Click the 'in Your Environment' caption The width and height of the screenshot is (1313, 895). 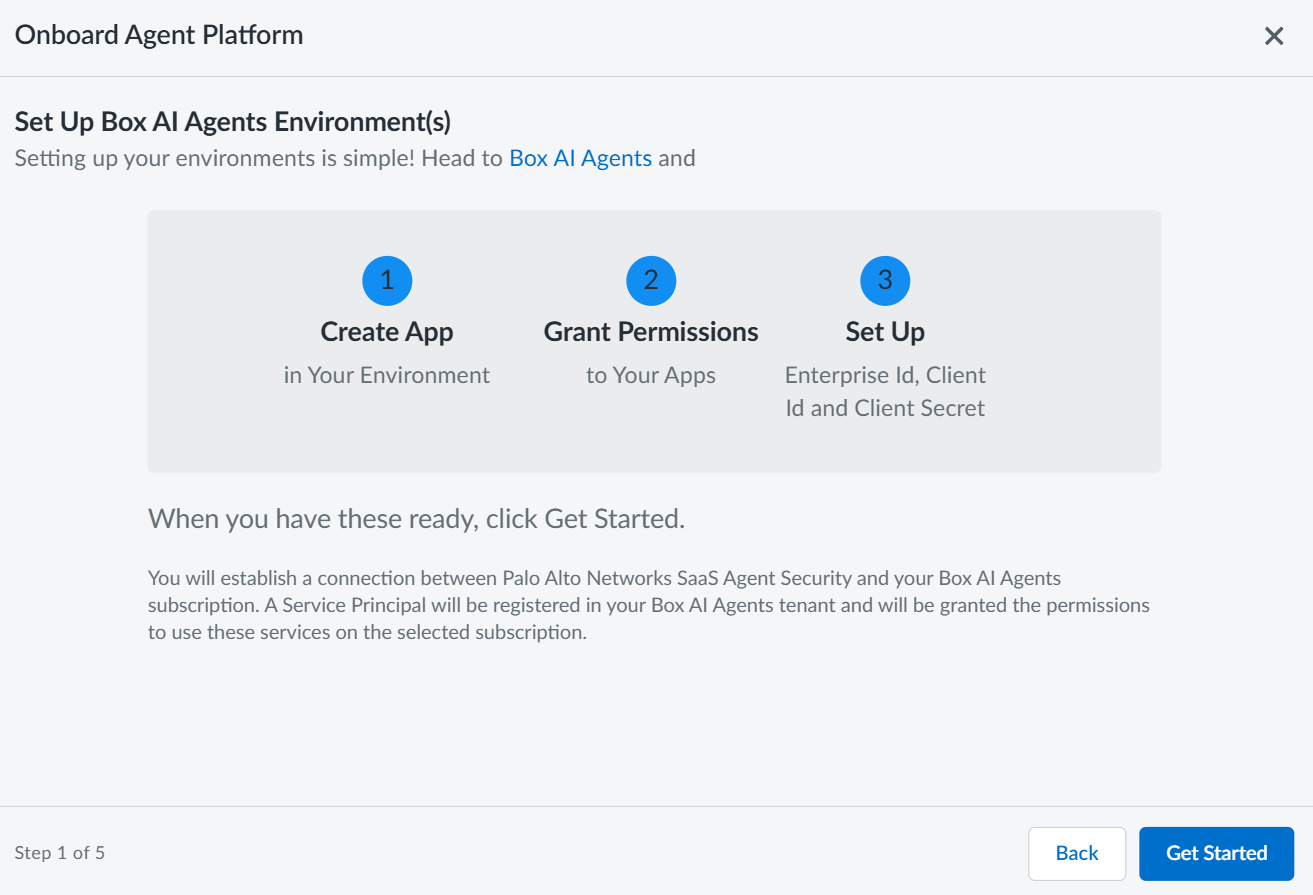[x=387, y=375]
